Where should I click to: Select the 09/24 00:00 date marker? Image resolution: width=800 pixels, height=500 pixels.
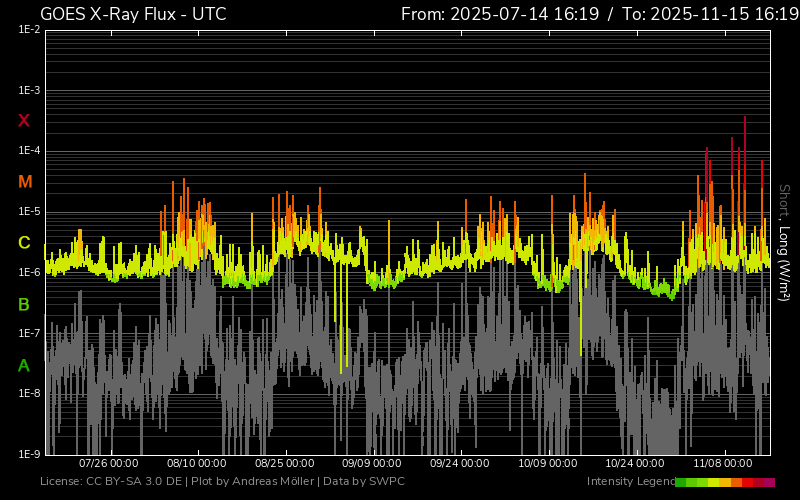coord(460,464)
